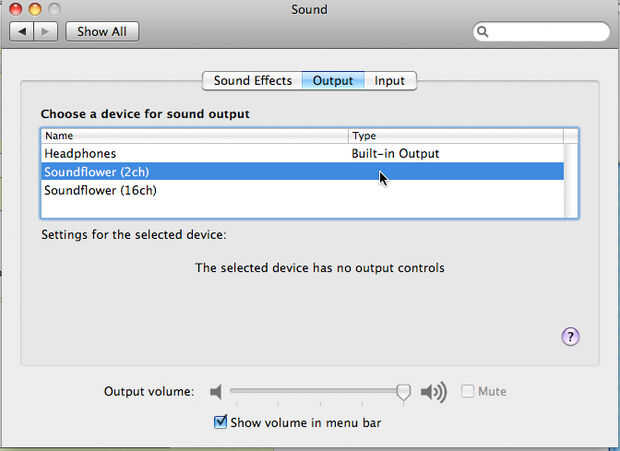620x451 pixels.
Task: Click the purple help question mark button
Action: coord(571,337)
